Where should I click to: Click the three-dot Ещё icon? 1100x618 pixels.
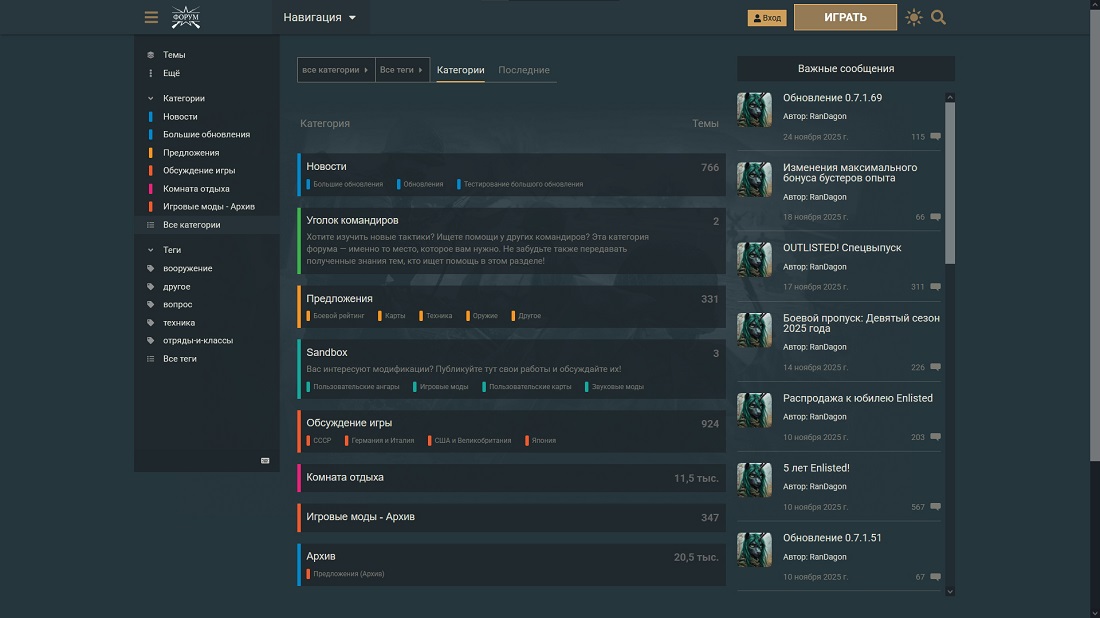(x=151, y=73)
